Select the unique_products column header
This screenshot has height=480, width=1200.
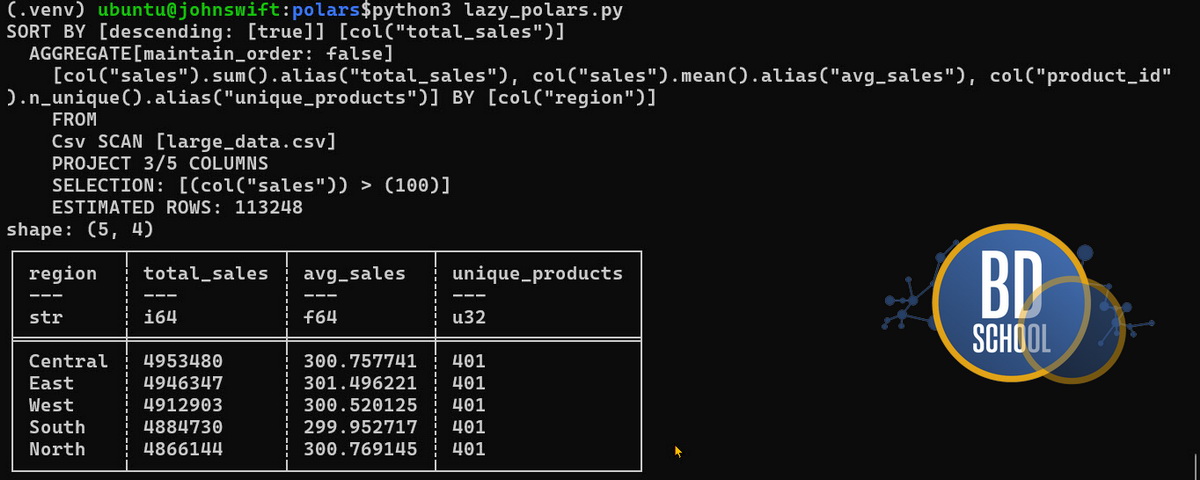coord(537,274)
